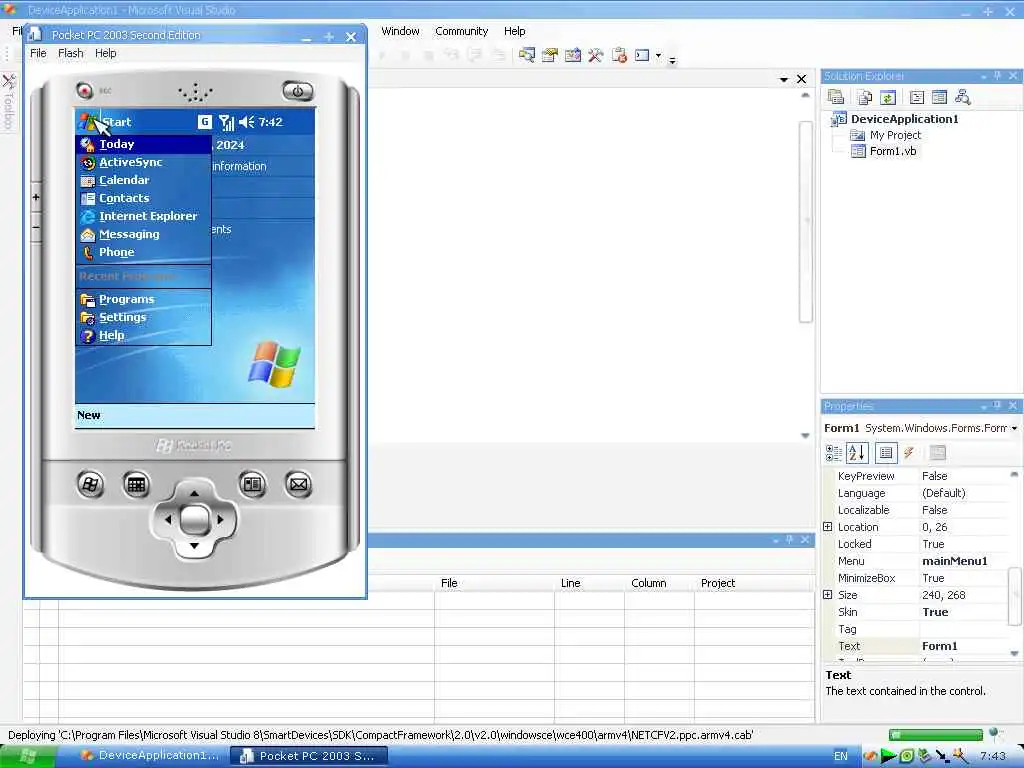Click the D-pad down arrow
The width and height of the screenshot is (1024, 768).
click(194, 545)
